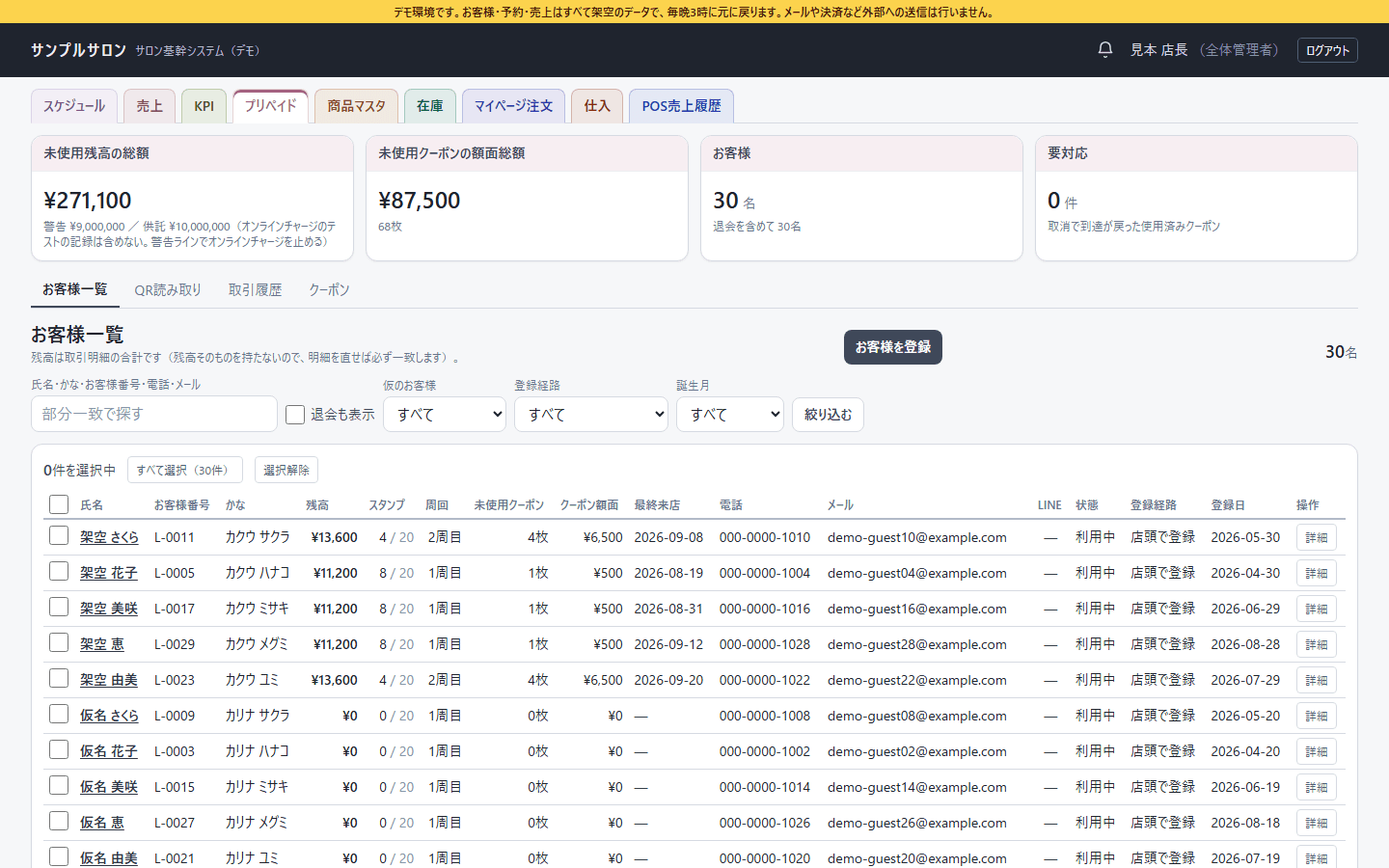Open the 誕生月 filter dropdown

tap(730, 415)
